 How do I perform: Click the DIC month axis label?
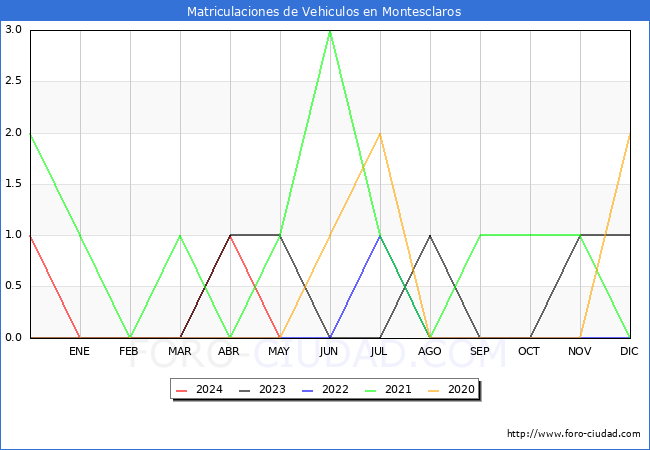click(629, 351)
